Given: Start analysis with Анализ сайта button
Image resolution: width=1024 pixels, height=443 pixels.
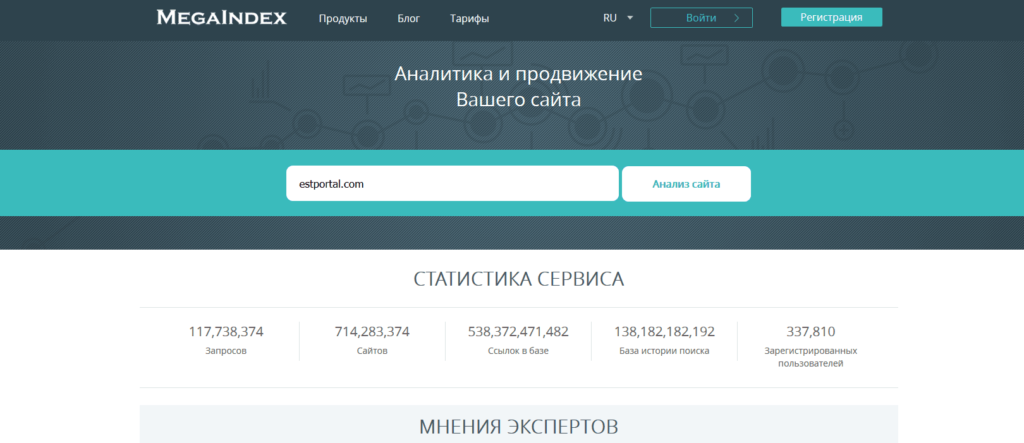Looking at the screenshot, I should click(686, 184).
